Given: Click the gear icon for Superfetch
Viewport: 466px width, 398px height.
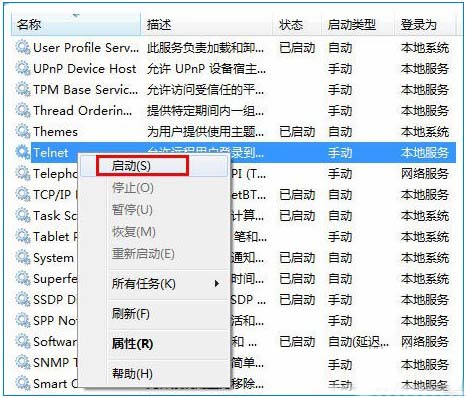Looking at the screenshot, I should coord(23,278).
